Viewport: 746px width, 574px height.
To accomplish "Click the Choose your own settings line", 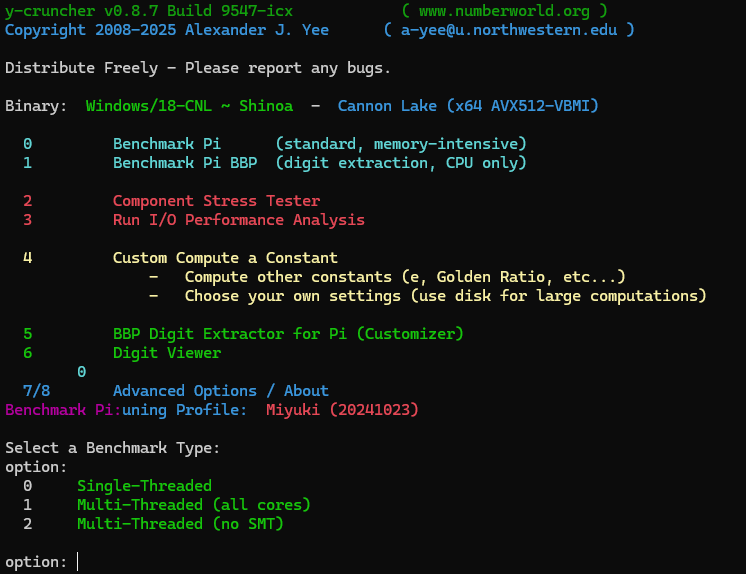I will (x=445, y=296).
